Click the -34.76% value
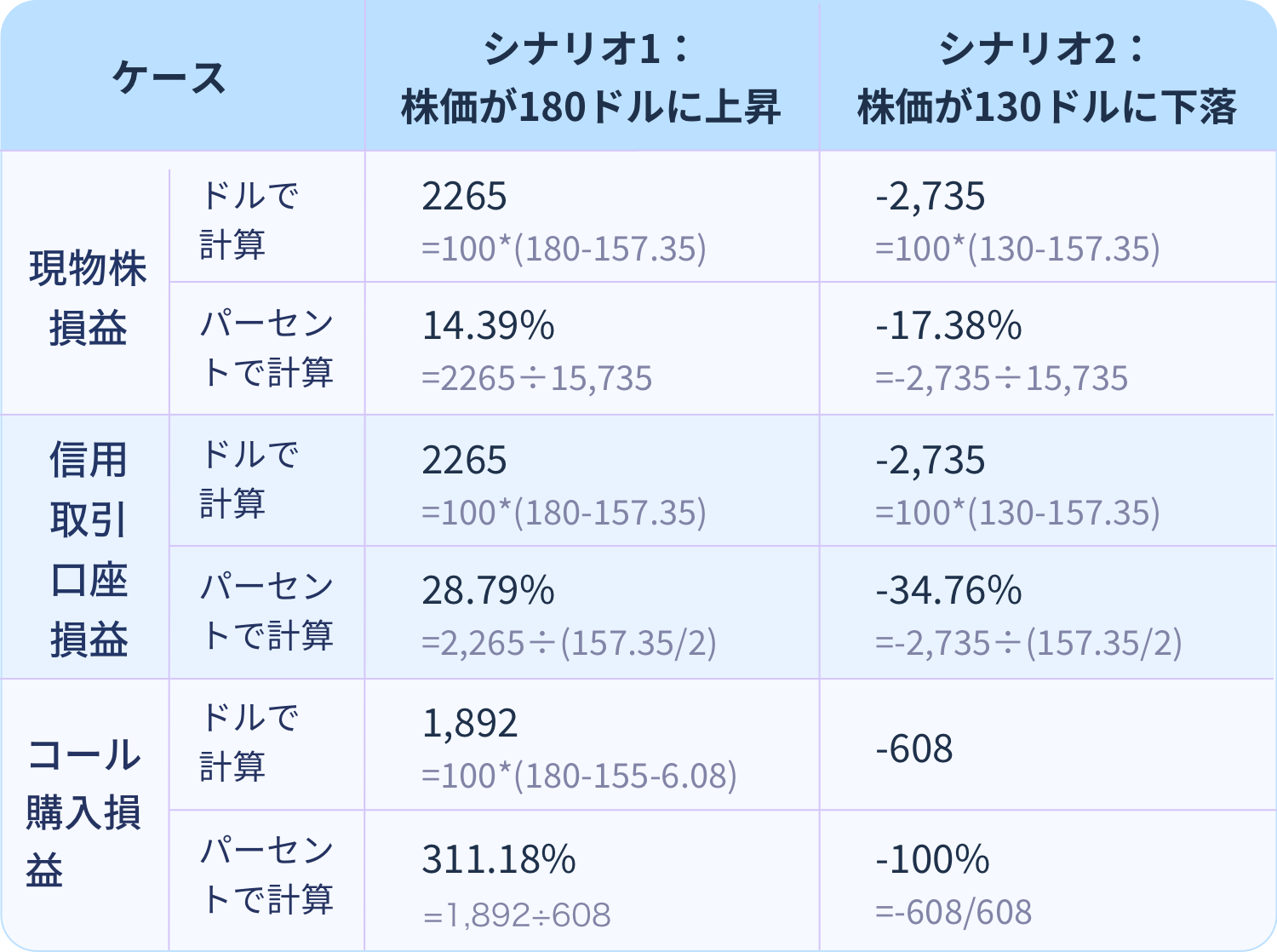The width and height of the screenshot is (1277, 952). [x=948, y=591]
